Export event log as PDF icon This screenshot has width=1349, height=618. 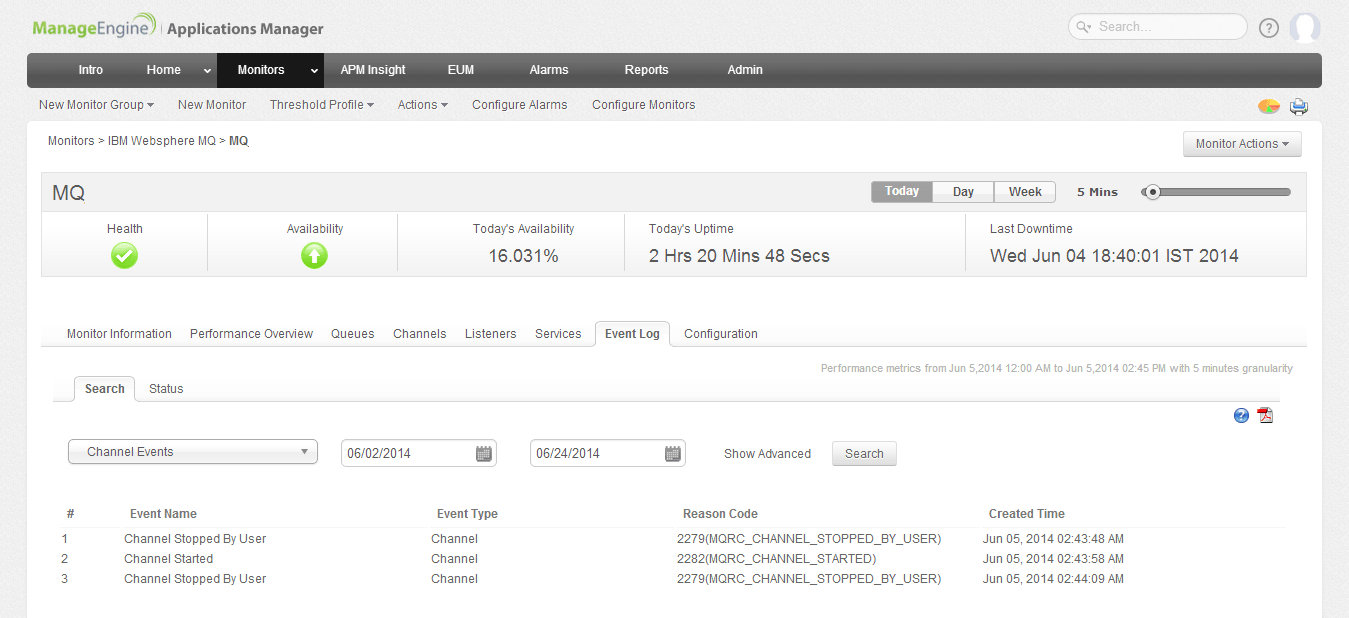coord(1266,415)
